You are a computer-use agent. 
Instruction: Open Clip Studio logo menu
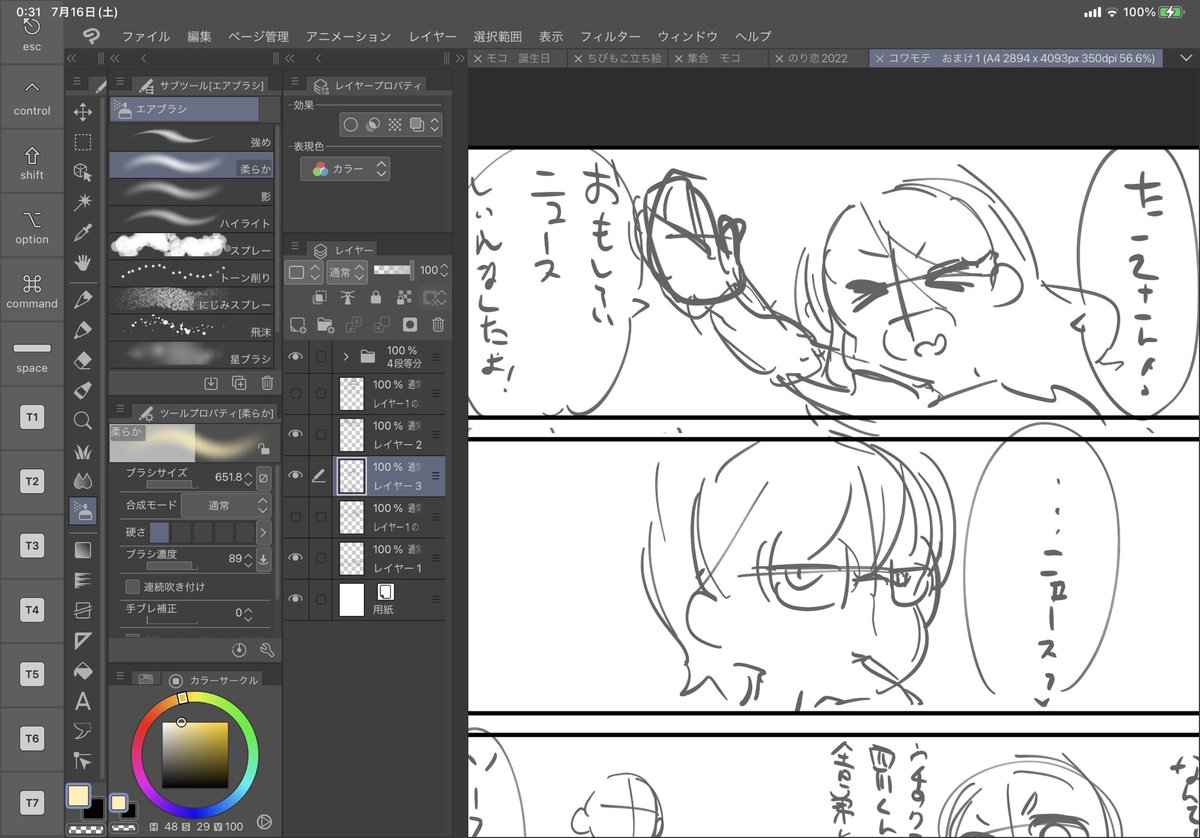tap(92, 36)
